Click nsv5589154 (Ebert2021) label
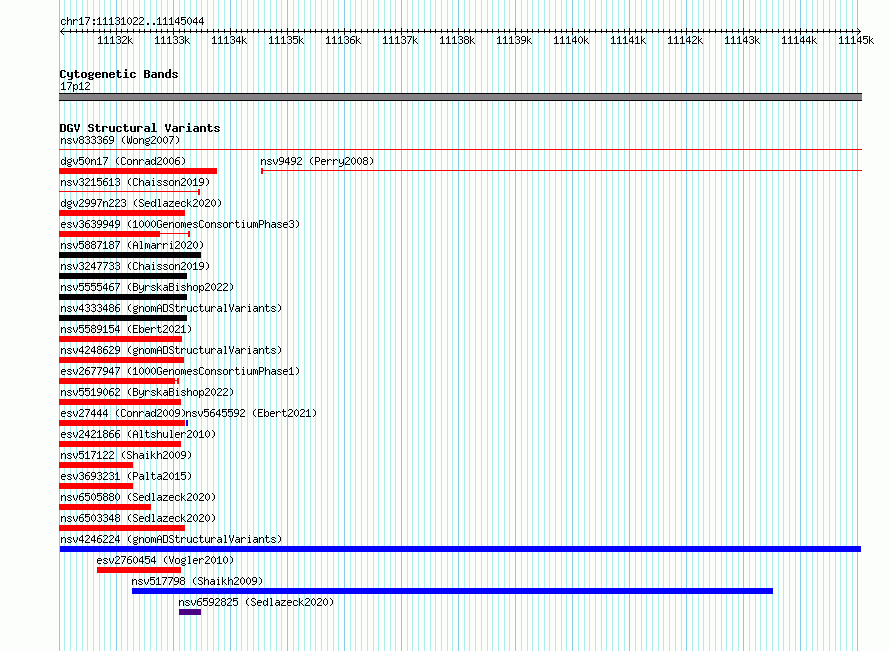The height and width of the screenshot is (651, 890). [x=126, y=329]
